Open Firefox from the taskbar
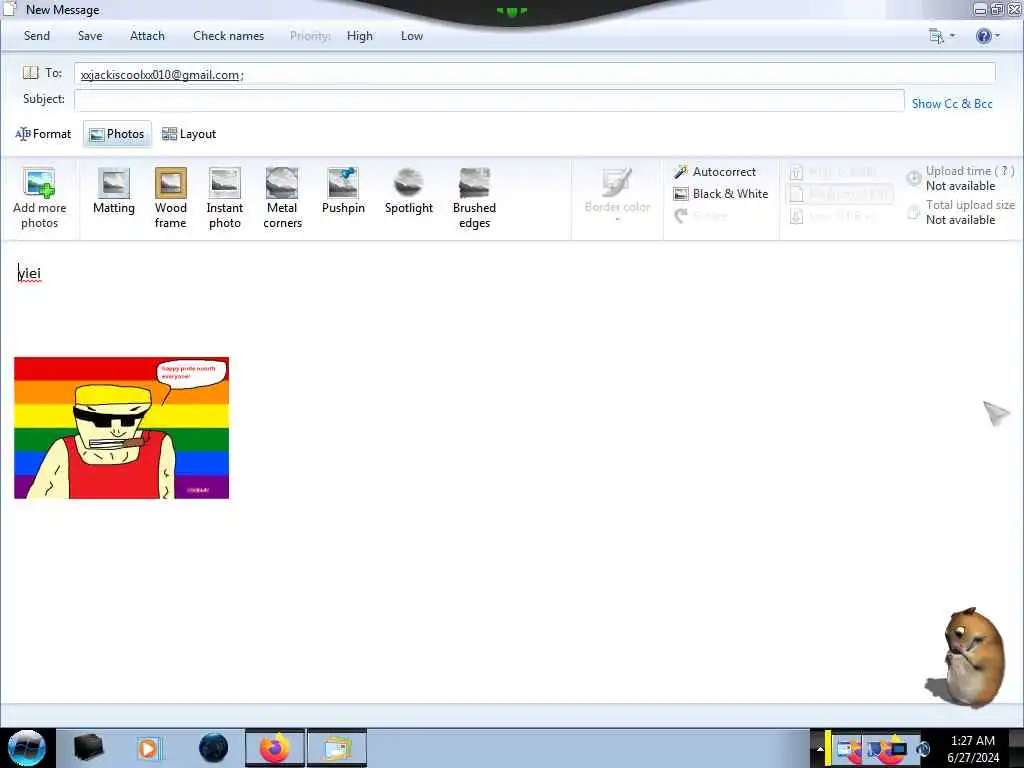The image size is (1024, 768). click(x=275, y=748)
